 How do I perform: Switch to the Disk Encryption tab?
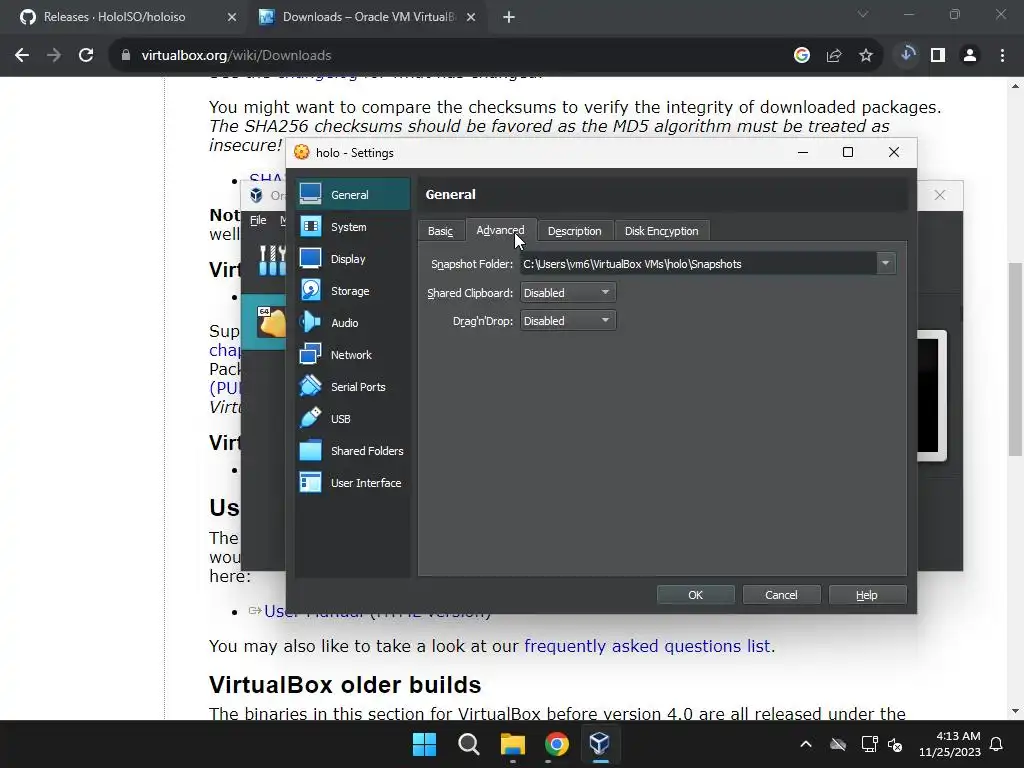pos(662,231)
